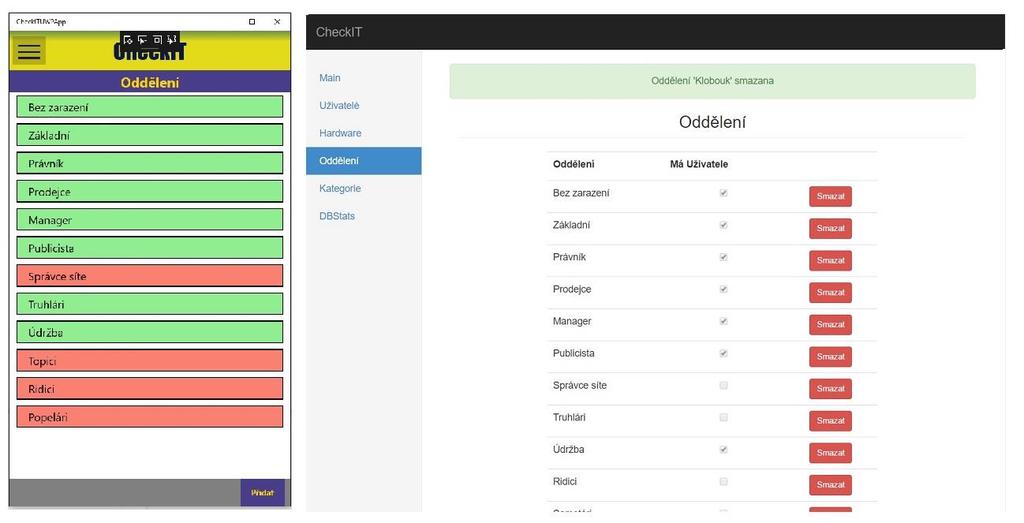Select green Manager item in app list
Viewport: 1024px width, 523px height.
click(150, 220)
